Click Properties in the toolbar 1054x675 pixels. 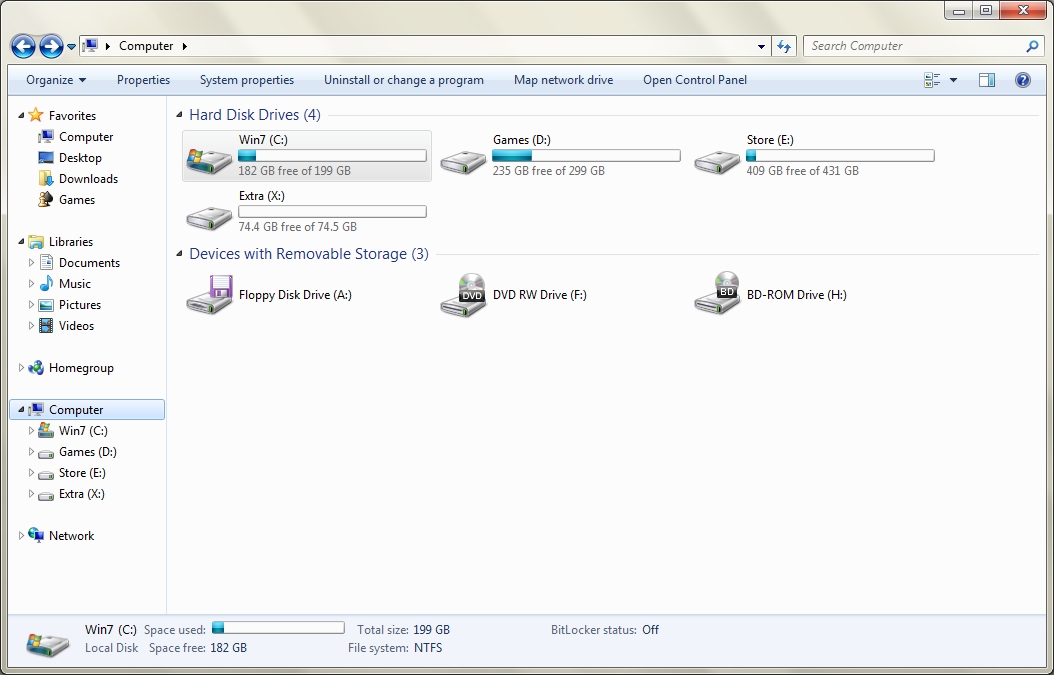click(x=143, y=80)
